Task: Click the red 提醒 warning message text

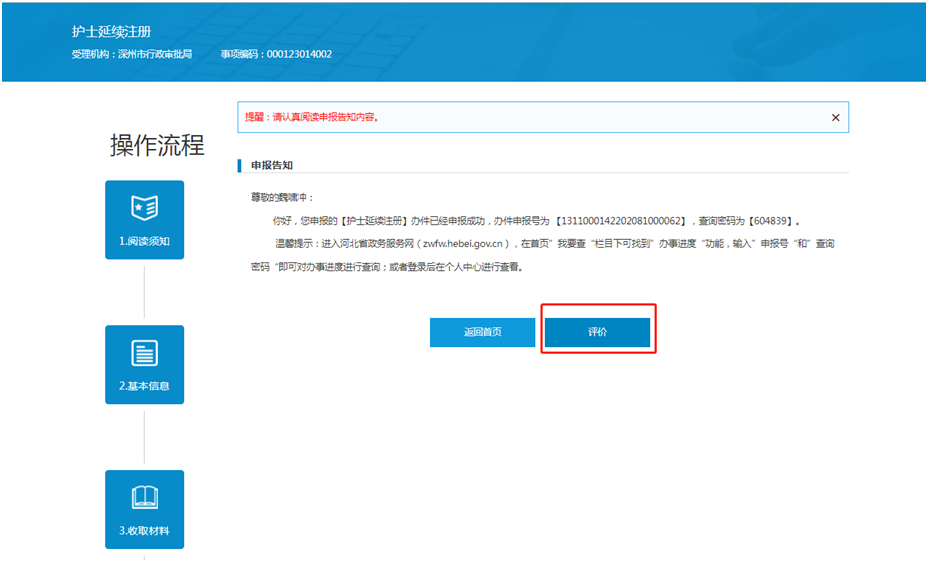Action: tap(312, 117)
